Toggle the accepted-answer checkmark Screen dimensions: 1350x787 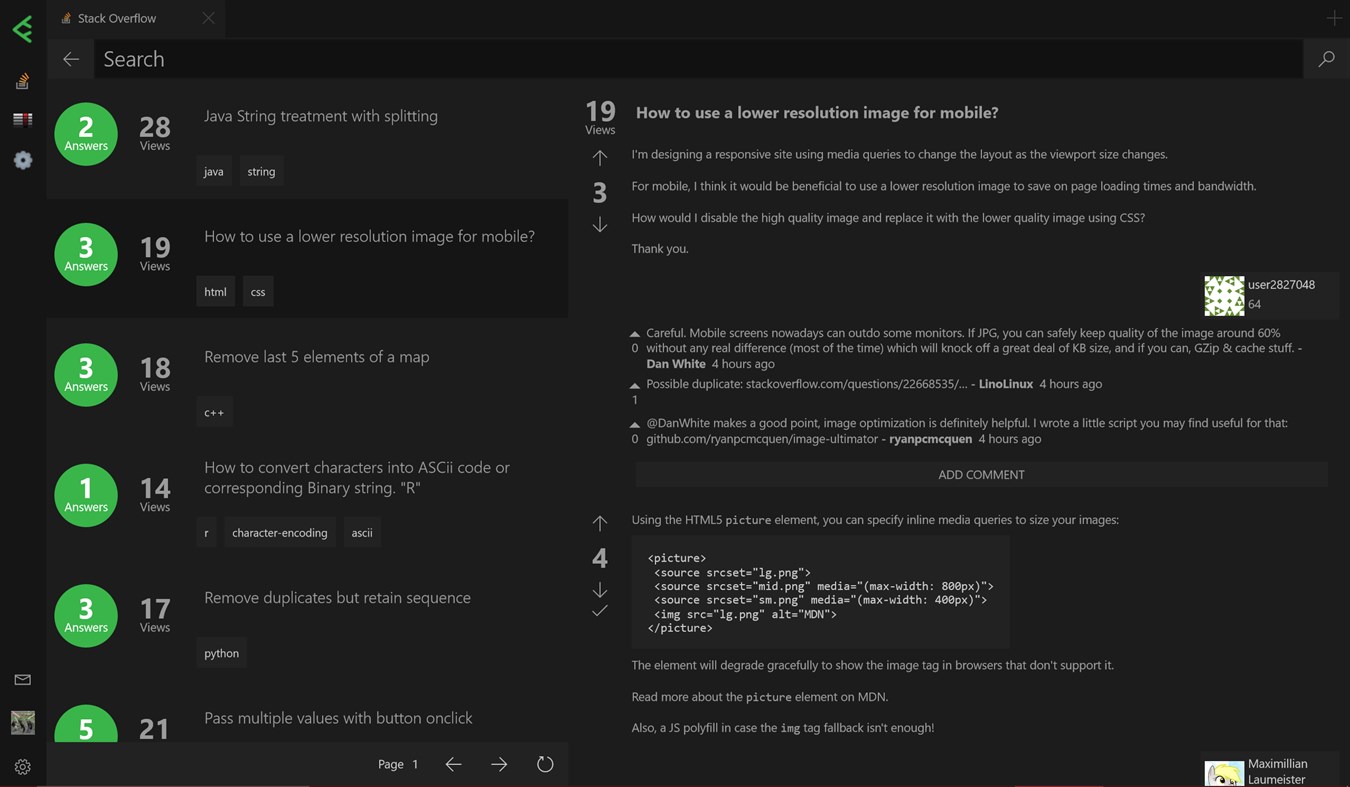click(x=600, y=611)
